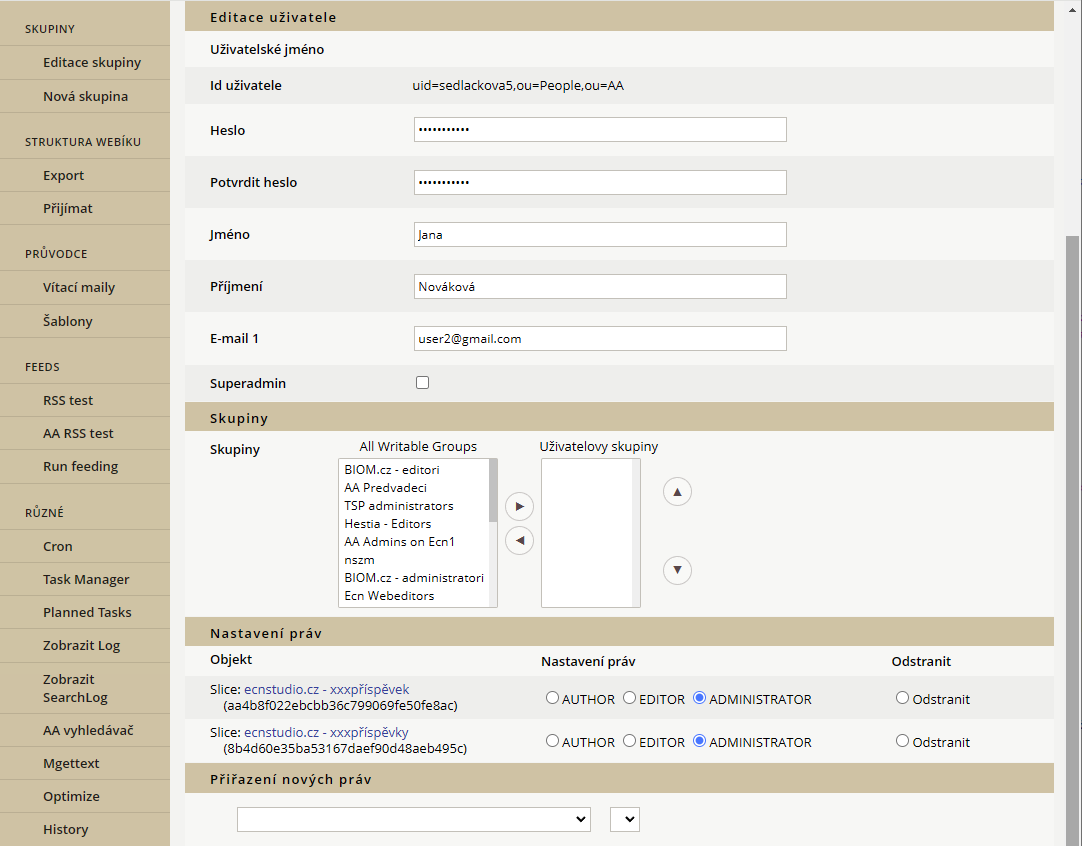Focus the Příjmení text field
Screen dimensions: 1082x846
pos(600,287)
